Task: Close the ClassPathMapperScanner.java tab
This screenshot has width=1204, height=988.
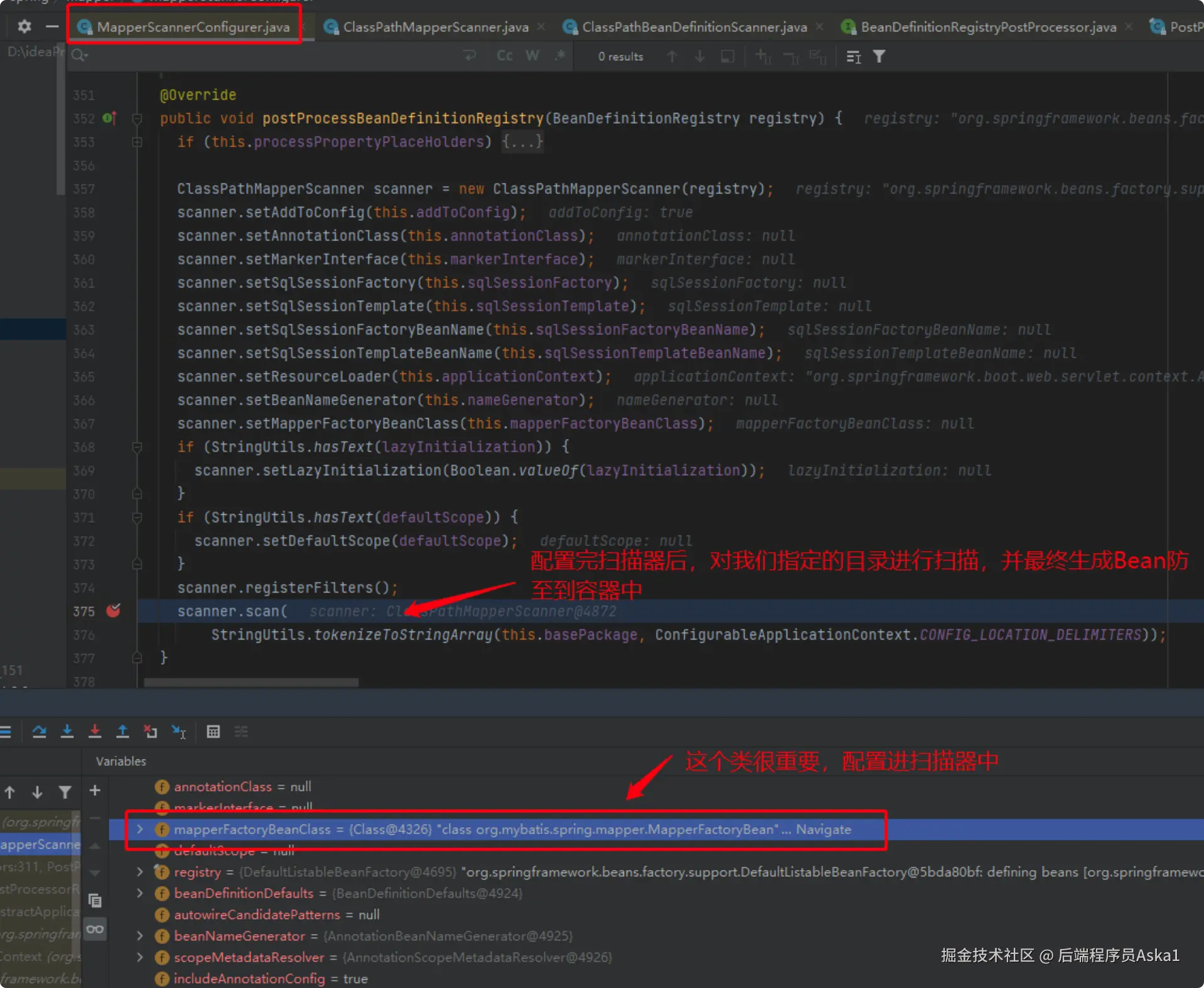Action: (x=541, y=27)
